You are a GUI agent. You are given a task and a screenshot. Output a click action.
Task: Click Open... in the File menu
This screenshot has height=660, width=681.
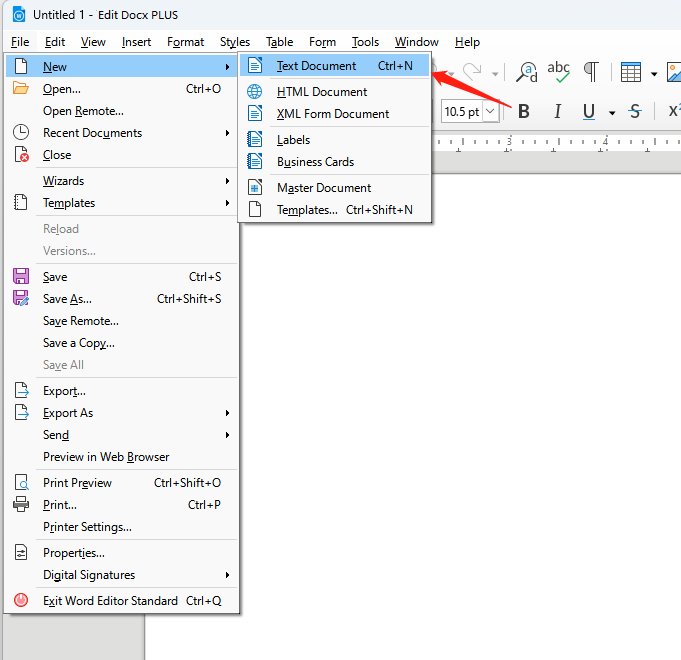click(x=122, y=89)
